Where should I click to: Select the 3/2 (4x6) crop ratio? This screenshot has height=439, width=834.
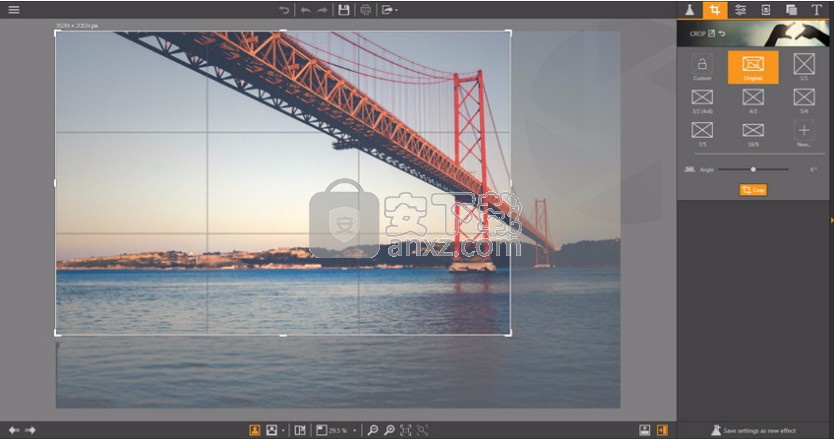click(x=702, y=101)
